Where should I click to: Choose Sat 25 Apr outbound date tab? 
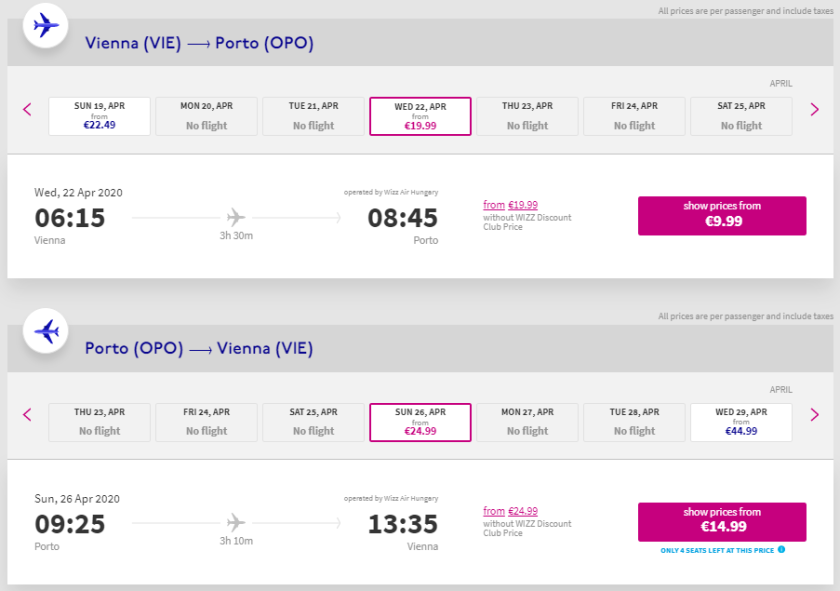[x=741, y=116]
